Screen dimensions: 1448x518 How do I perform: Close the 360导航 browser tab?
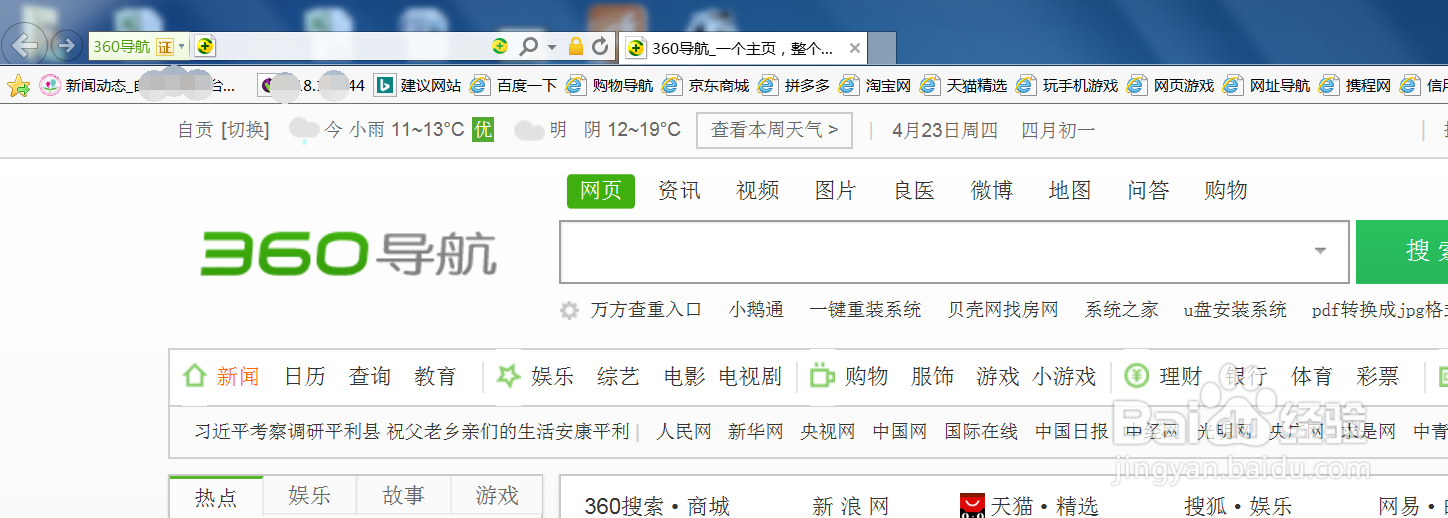pos(855,48)
